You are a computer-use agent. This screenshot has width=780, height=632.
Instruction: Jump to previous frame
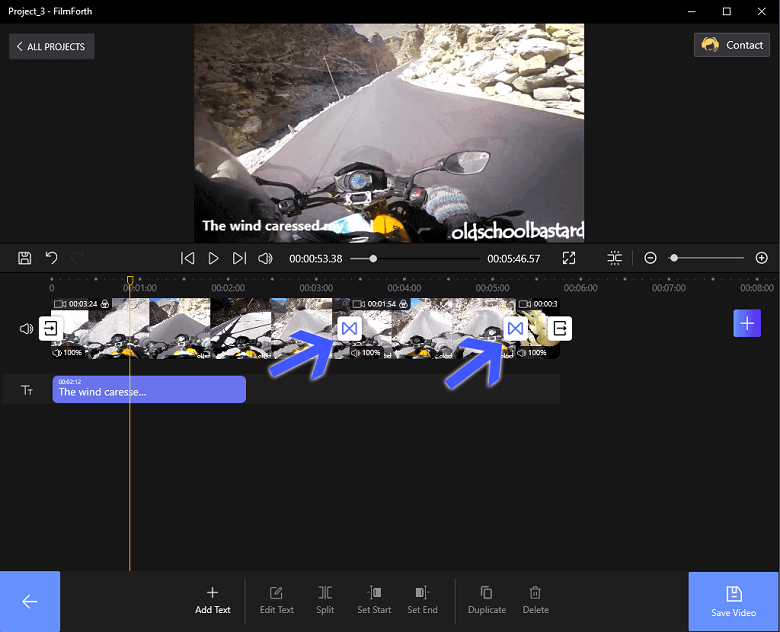[x=188, y=258]
